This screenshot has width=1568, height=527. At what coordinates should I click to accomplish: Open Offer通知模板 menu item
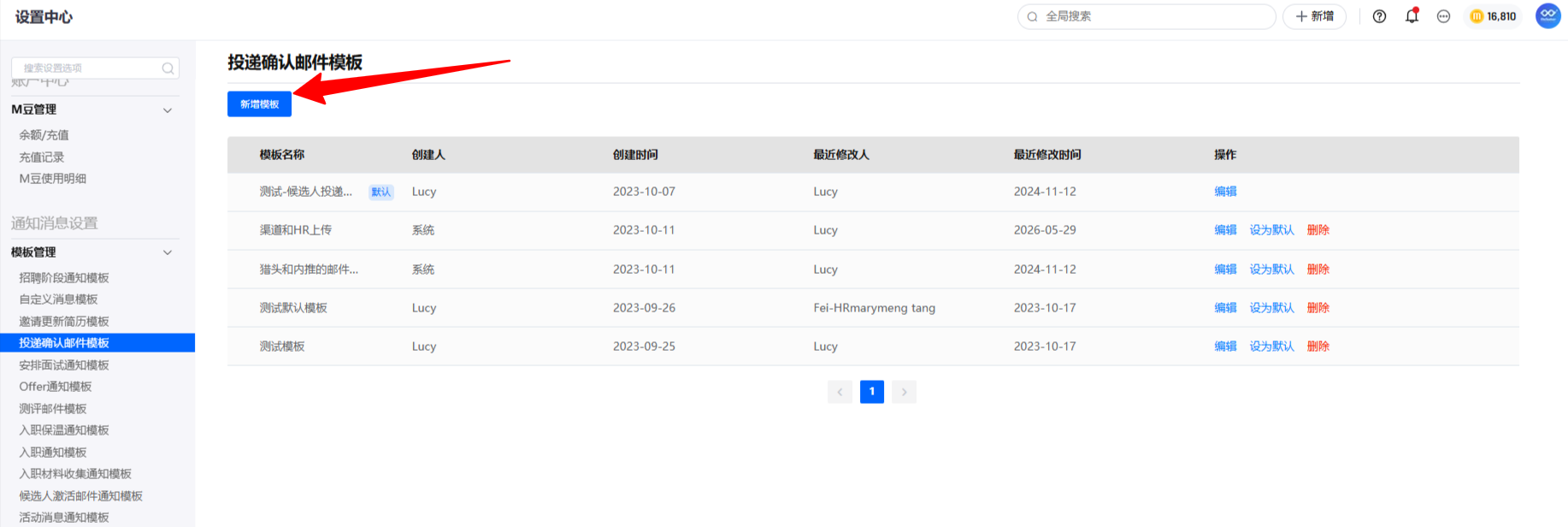click(56, 387)
